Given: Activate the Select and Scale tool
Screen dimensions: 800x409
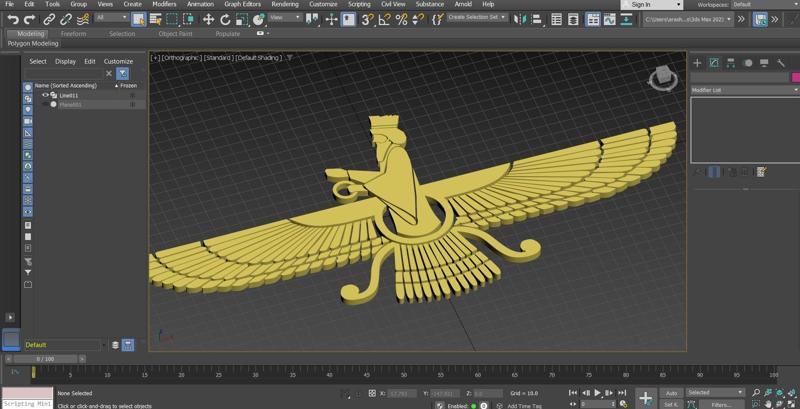Looking at the screenshot, I should coord(242,20).
